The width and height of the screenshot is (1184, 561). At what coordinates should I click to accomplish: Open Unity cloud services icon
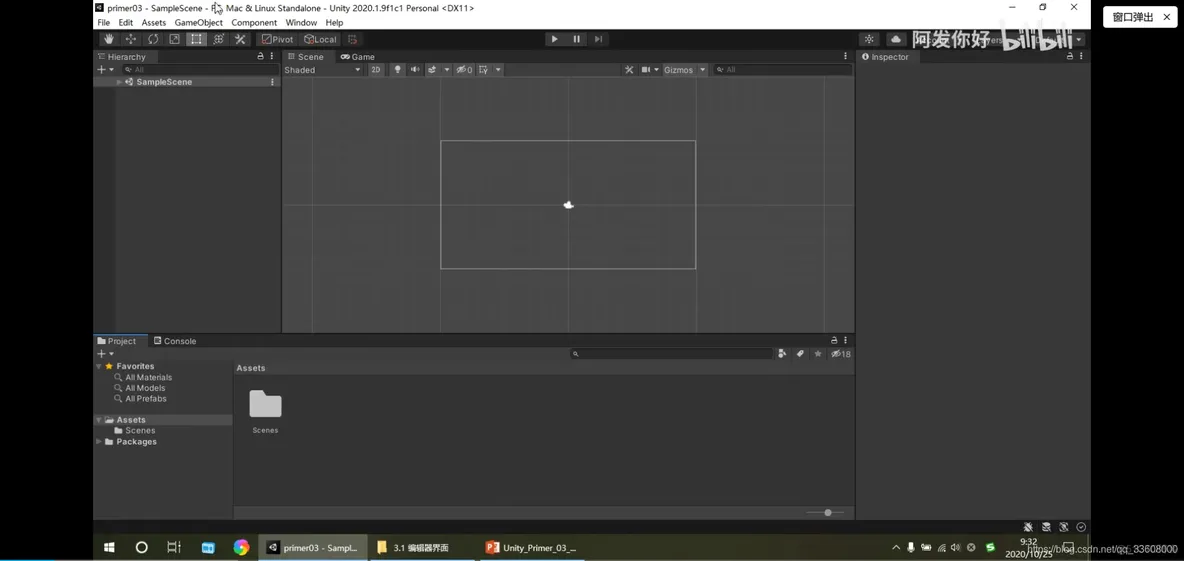pos(896,39)
